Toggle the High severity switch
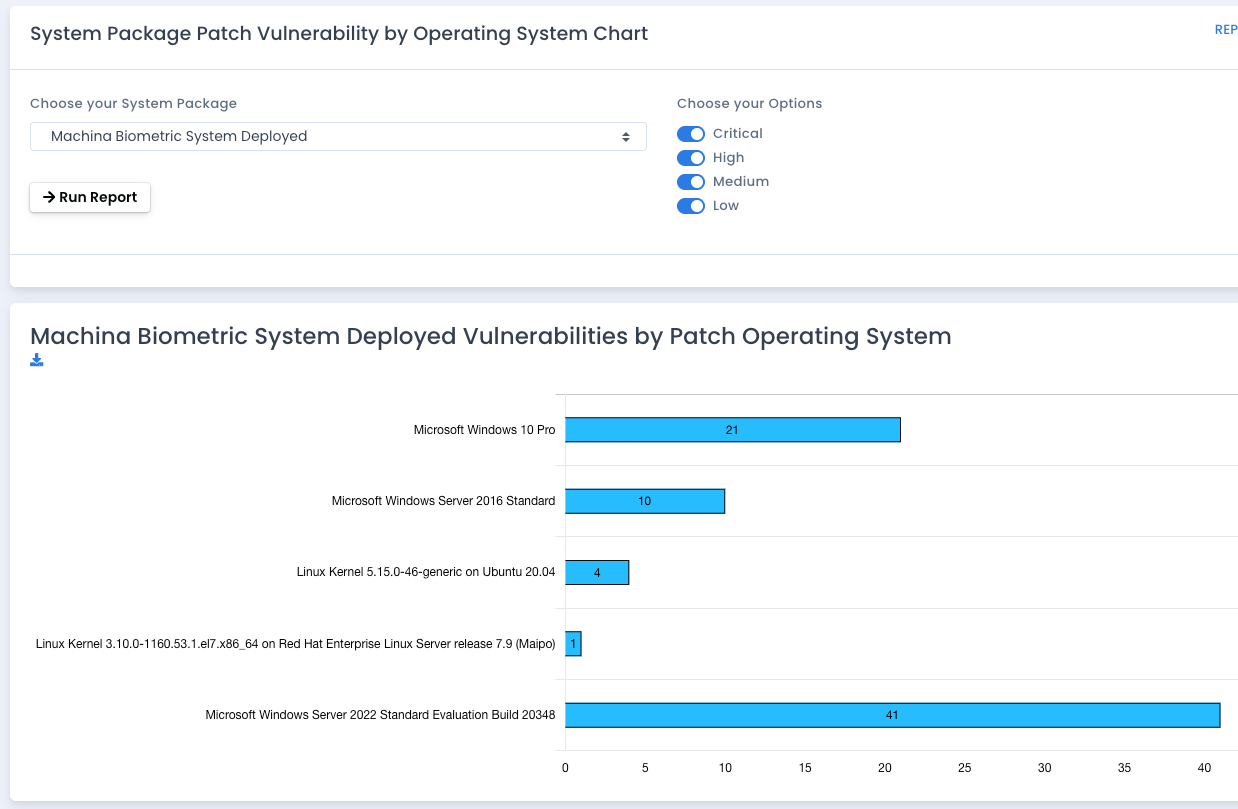Screen dimensions: 1238x809 pyautogui.click(x=691, y=158)
